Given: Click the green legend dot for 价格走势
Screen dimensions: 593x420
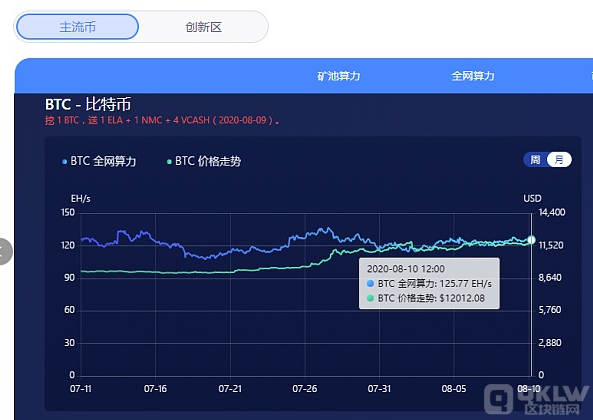Looking at the screenshot, I should pos(169,162).
